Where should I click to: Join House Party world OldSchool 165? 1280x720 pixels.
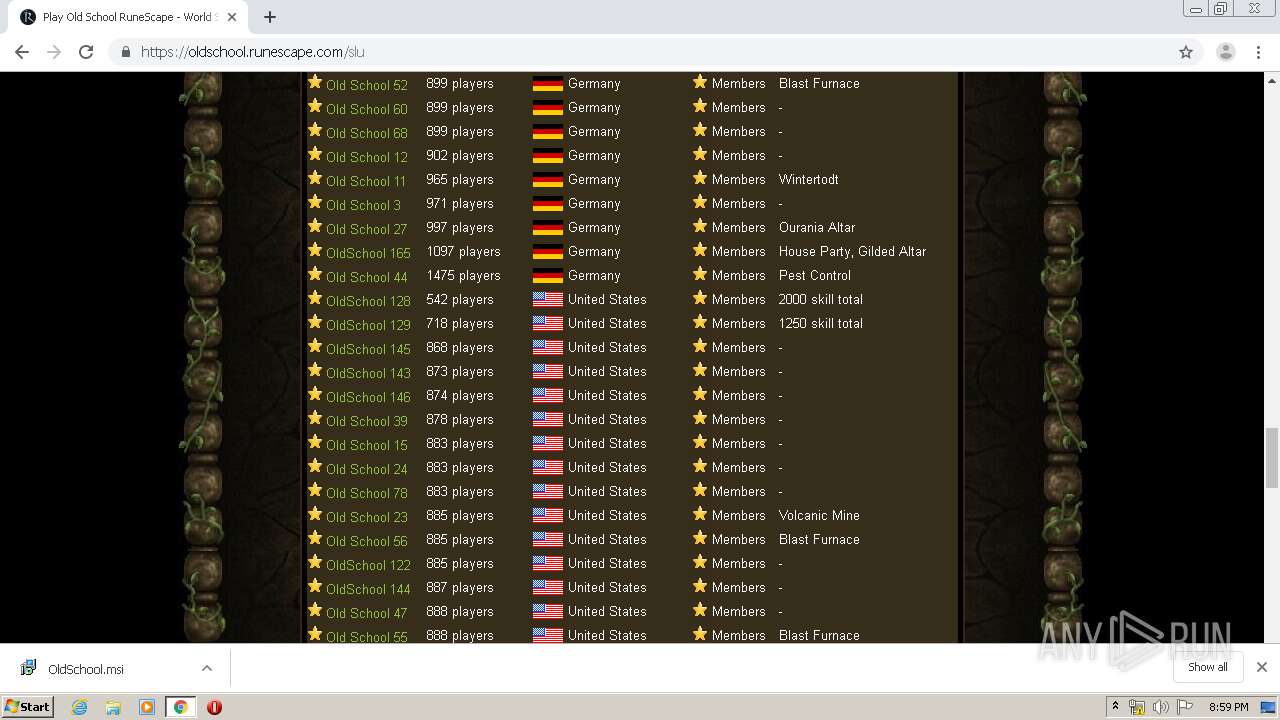coord(368,253)
